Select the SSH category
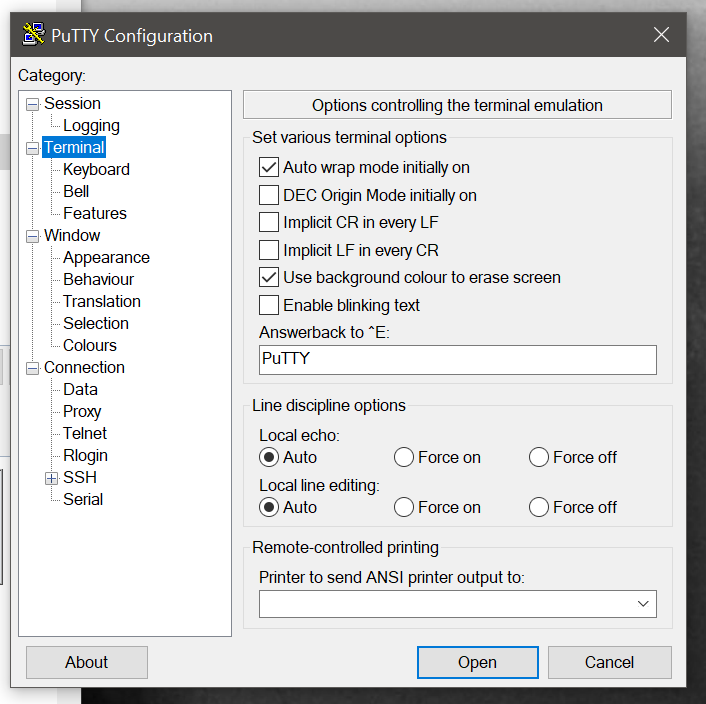 [80, 478]
